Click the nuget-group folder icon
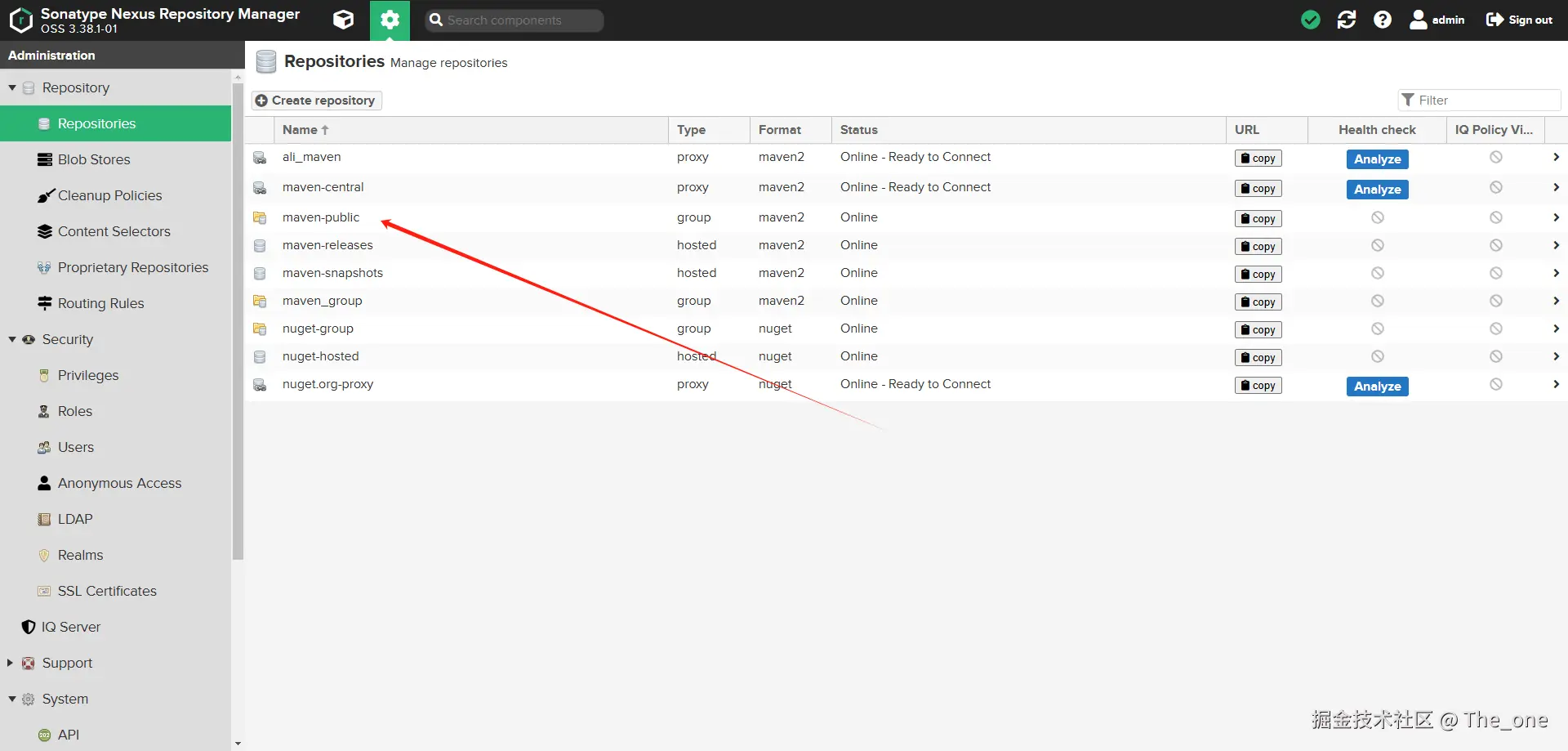Viewport: 1568px width, 751px height. coord(260,329)
